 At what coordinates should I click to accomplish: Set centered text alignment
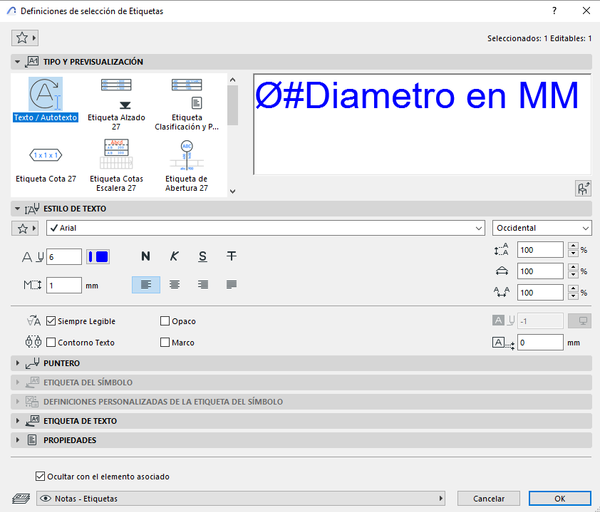[x=174, y=285]
